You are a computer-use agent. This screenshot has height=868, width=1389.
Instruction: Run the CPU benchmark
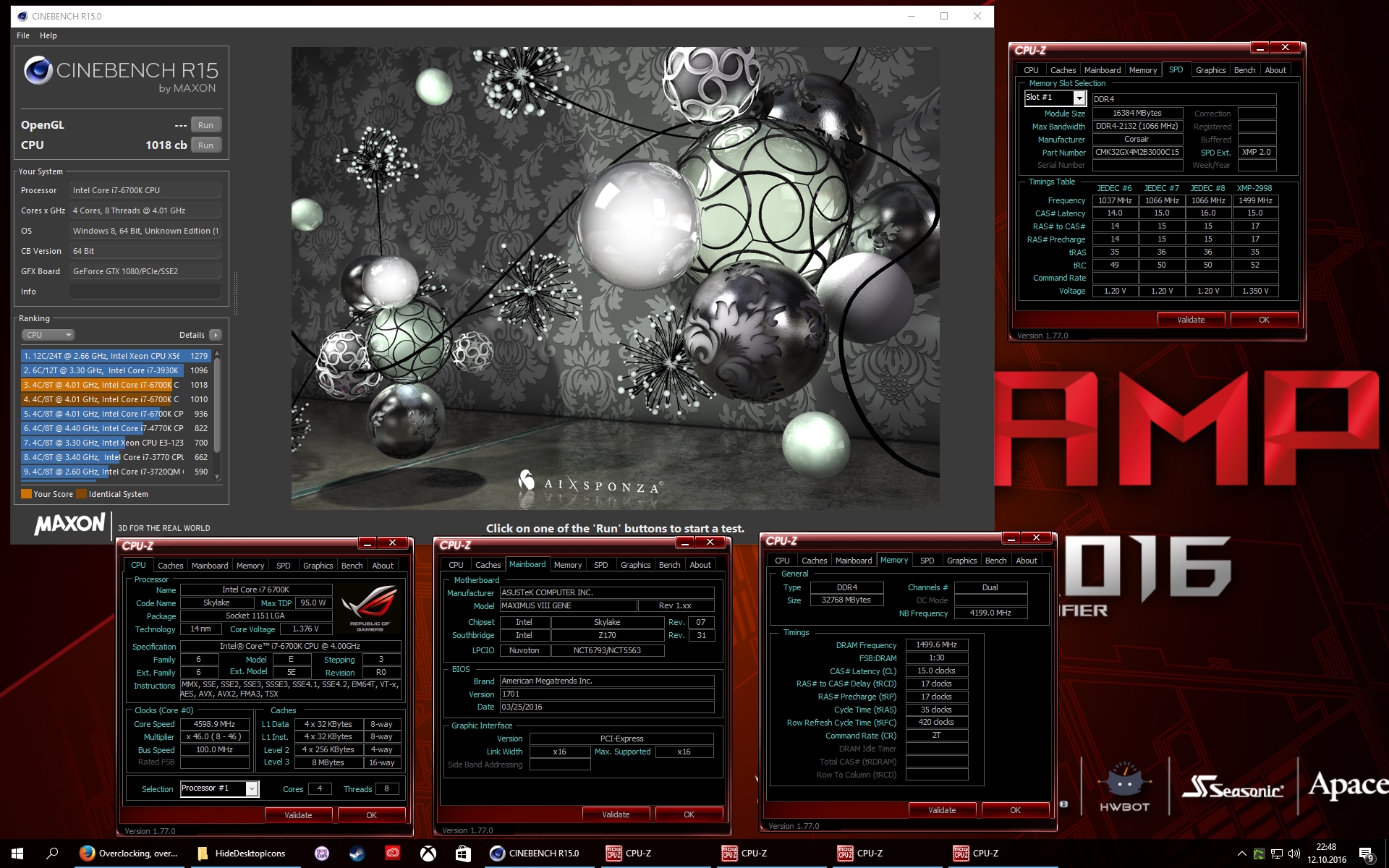[x=206, y=145]
